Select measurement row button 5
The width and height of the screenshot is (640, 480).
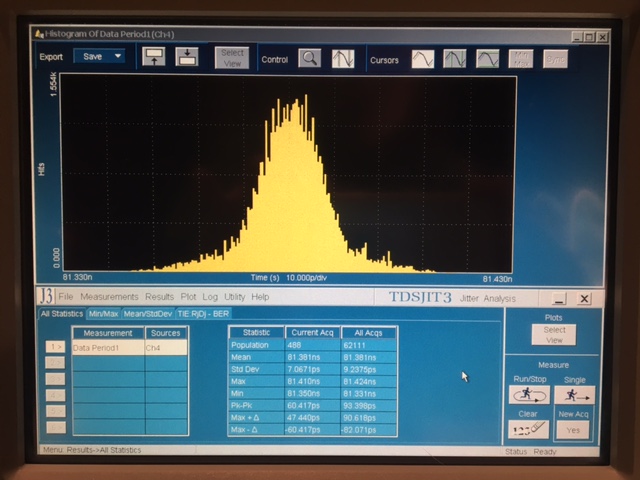point(55,411)
